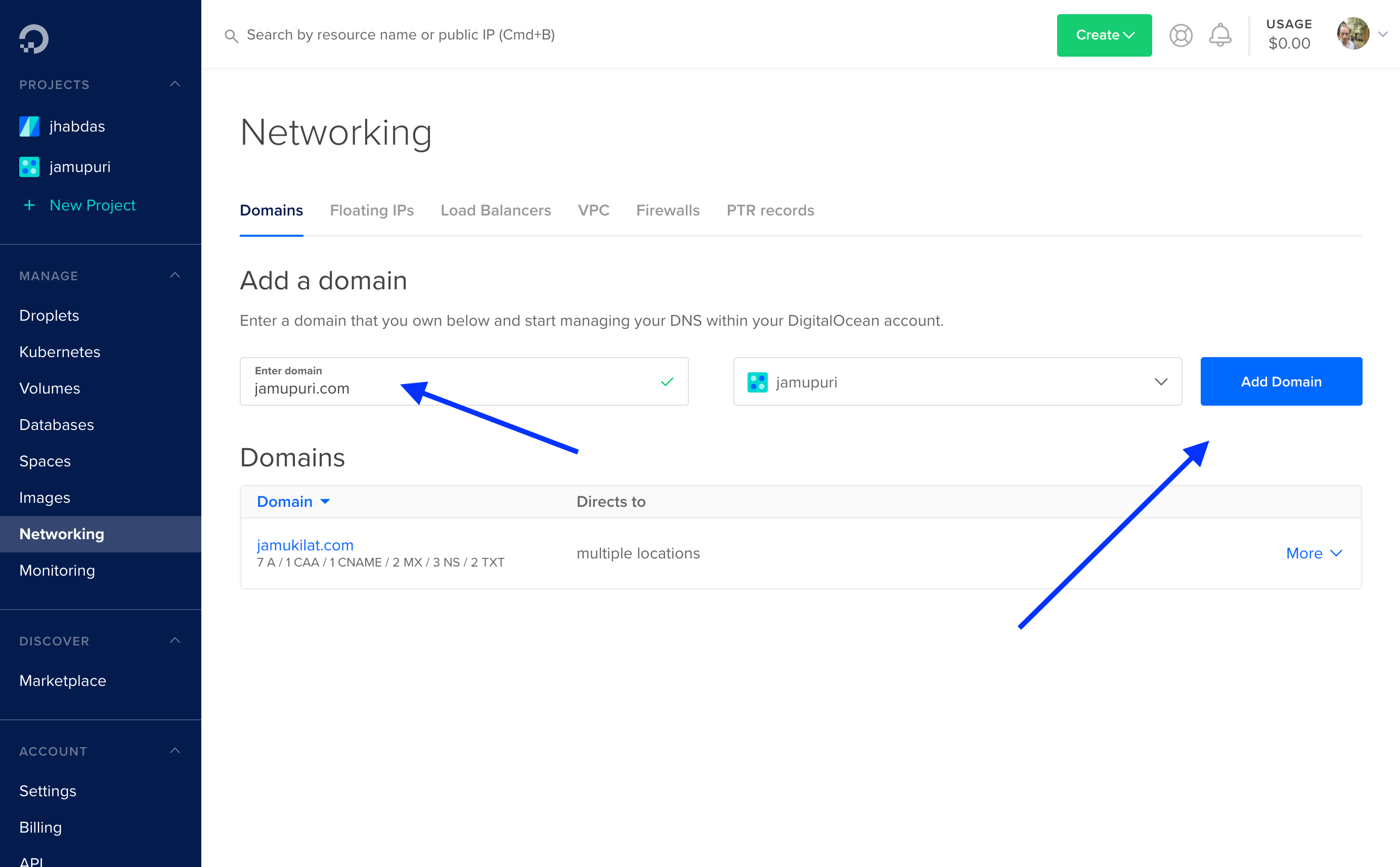Go to Volumes
This screenshot has height=867, width=1400.
(50, 388)
